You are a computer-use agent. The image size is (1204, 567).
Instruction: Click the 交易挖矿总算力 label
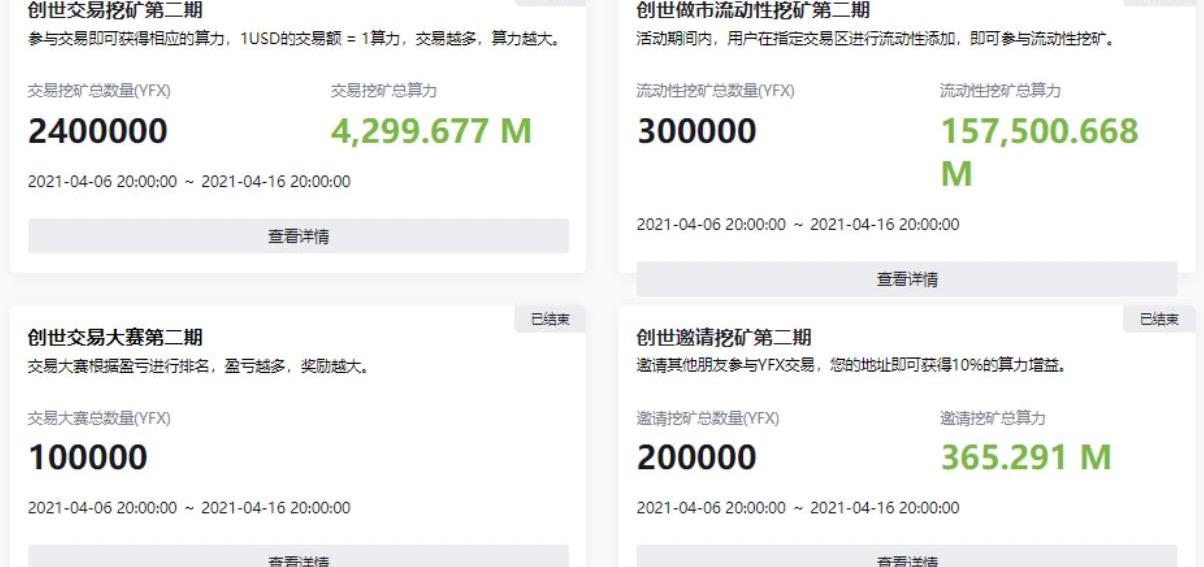pos(384,91)
